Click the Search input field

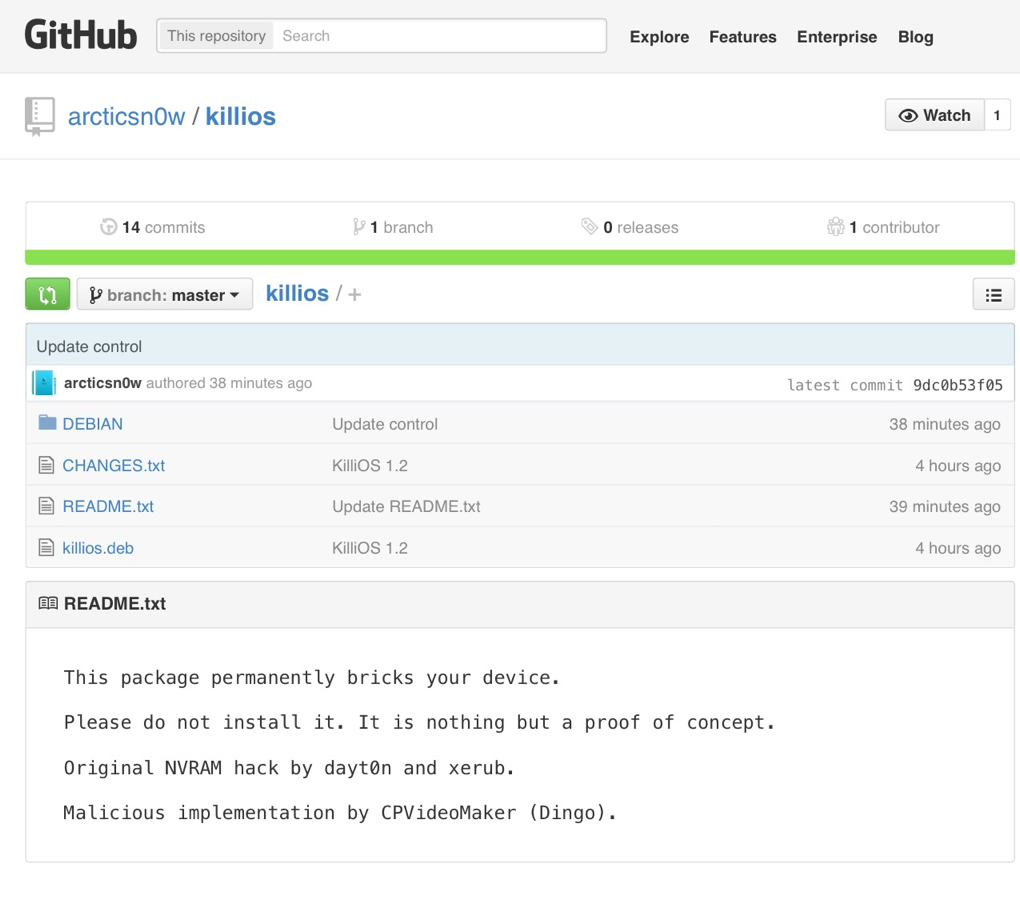coord(439,36)
